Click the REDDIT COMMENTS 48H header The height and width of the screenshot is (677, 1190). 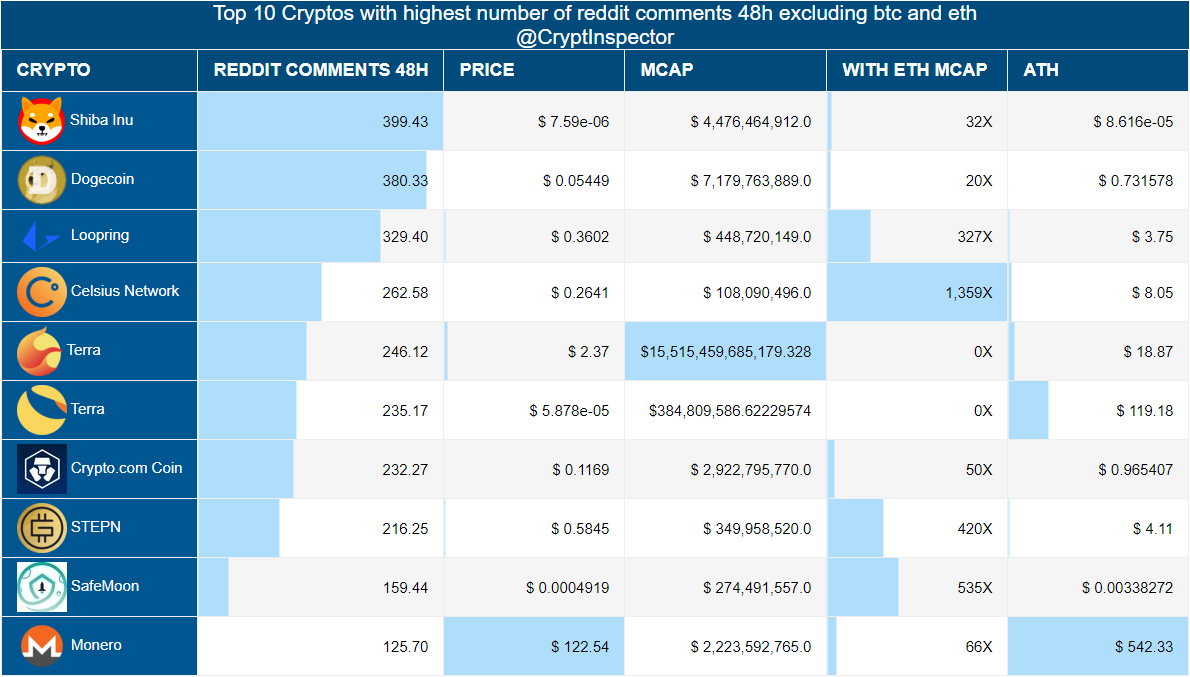pyautogui.click(x=321, y=70)
